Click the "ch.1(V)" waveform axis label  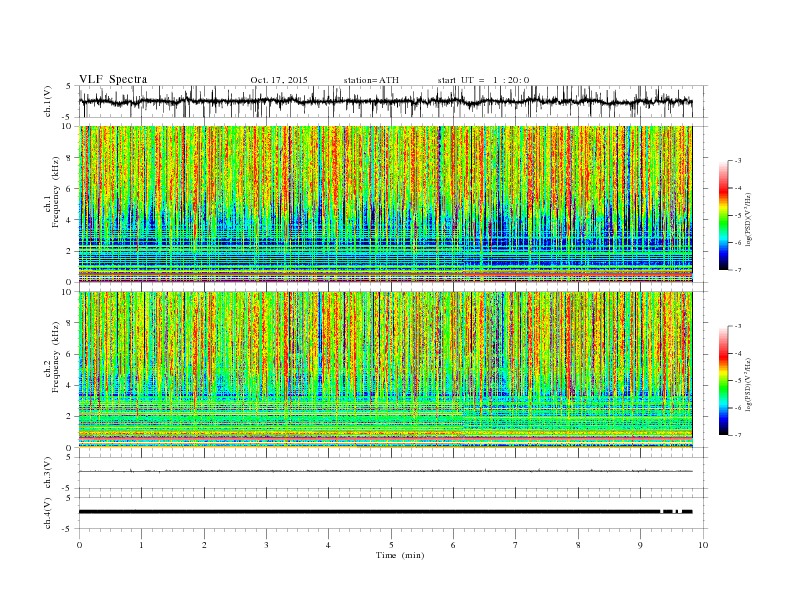point(48,101)
